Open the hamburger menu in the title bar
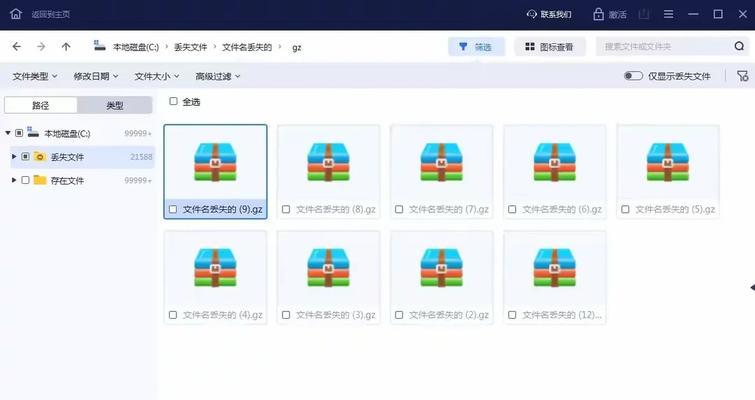This screenshot has width=755, height=400. (x=668, y=14)
